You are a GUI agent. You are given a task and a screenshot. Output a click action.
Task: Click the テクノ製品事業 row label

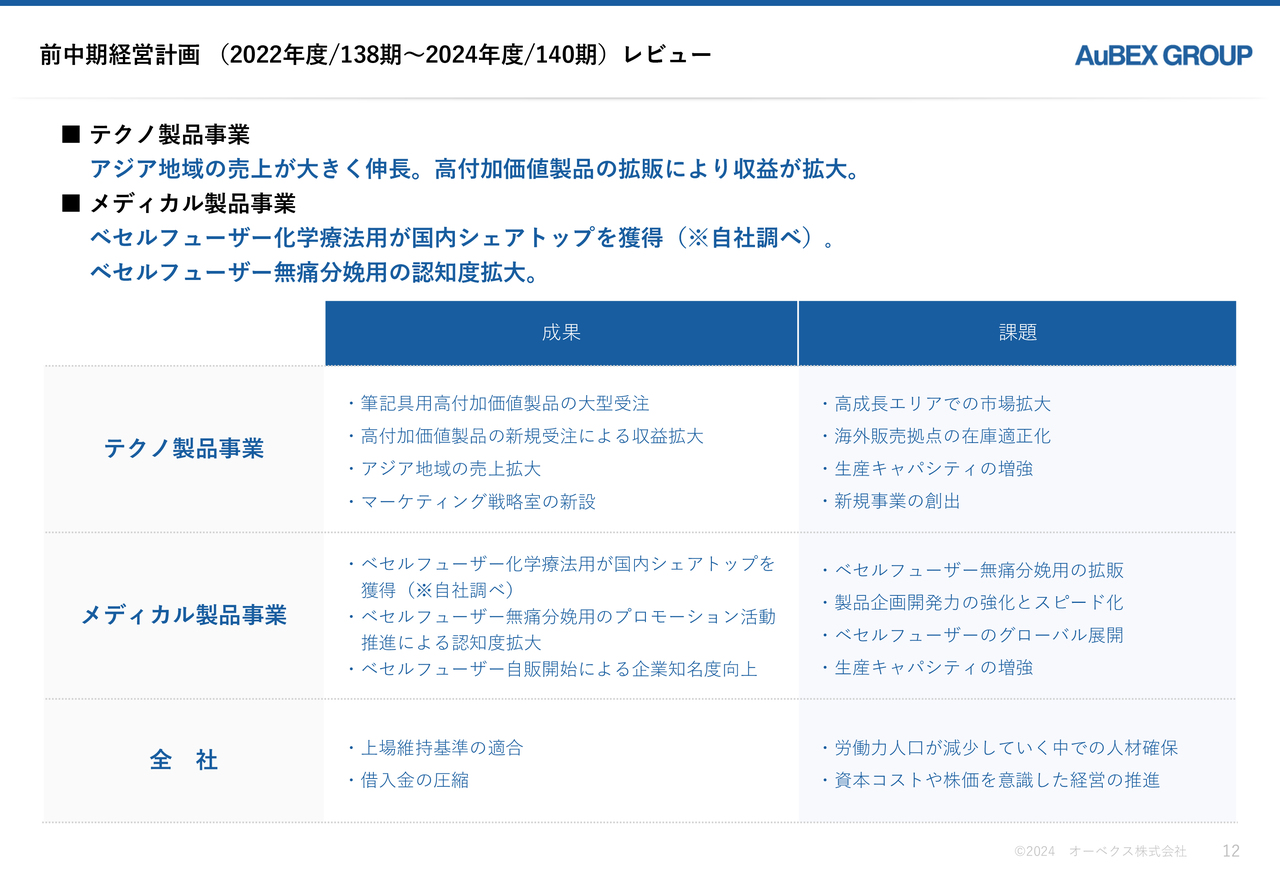point(184,449)
